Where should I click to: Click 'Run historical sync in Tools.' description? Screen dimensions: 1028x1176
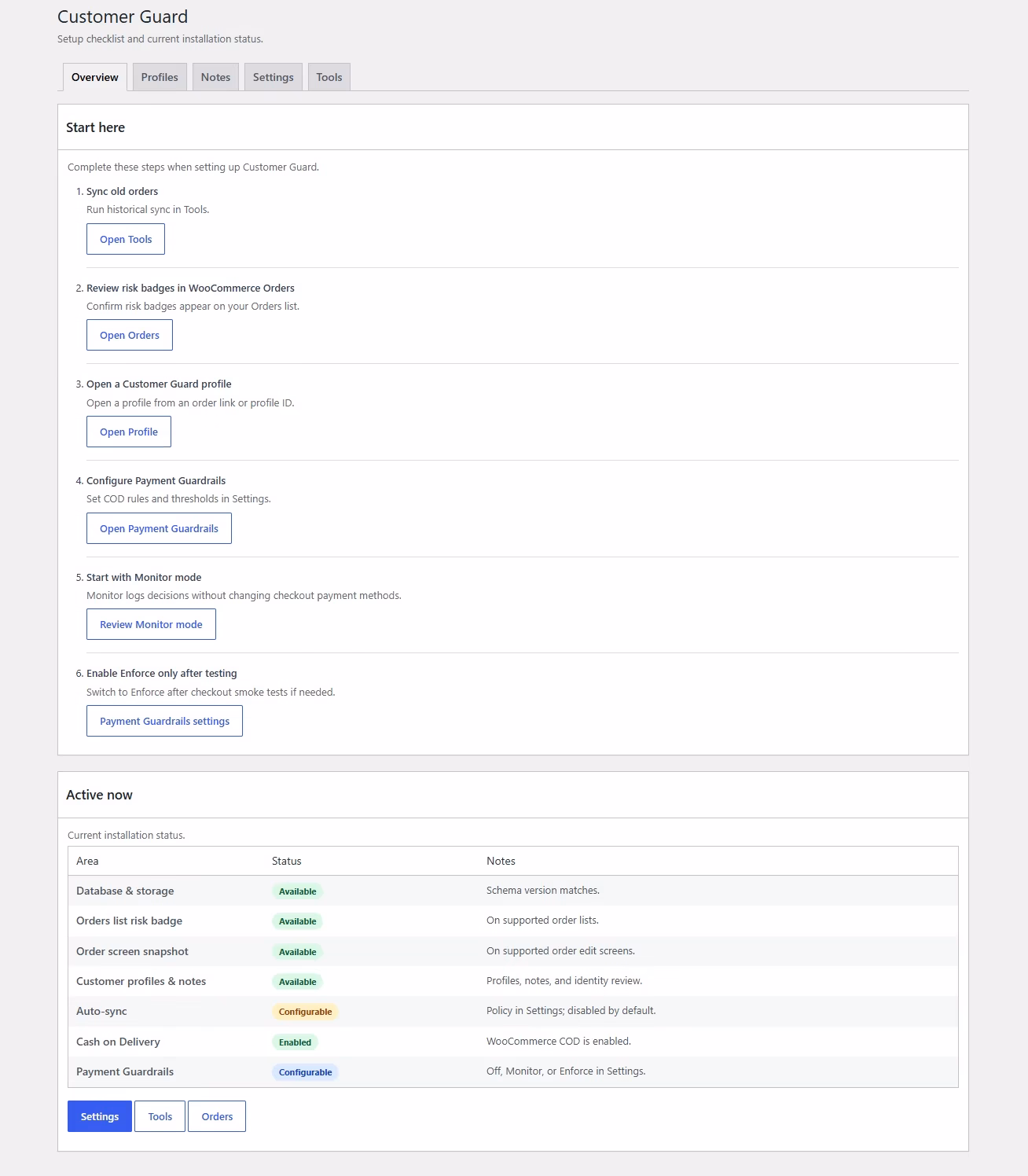pos(148,209)
